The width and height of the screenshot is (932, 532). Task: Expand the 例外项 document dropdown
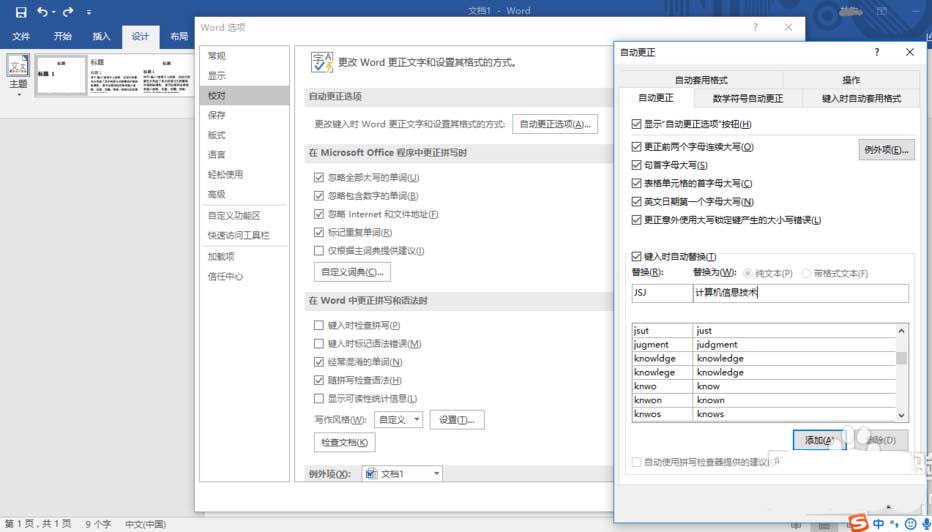coord(401,474)
